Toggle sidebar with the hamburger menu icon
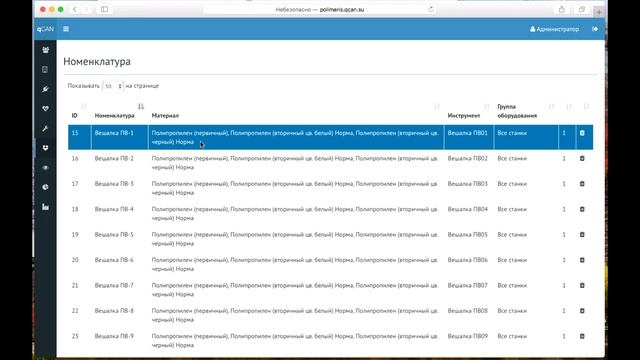640x360 pixels. tap(66, 29)
